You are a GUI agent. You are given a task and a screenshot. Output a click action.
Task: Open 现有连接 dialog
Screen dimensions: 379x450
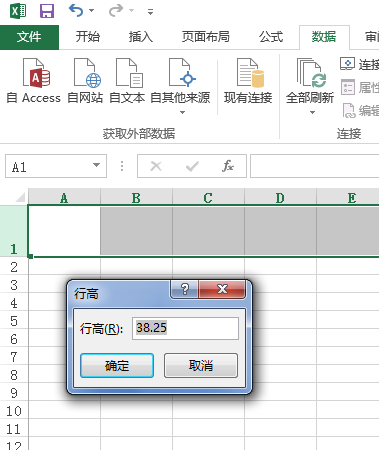[248, 80]
